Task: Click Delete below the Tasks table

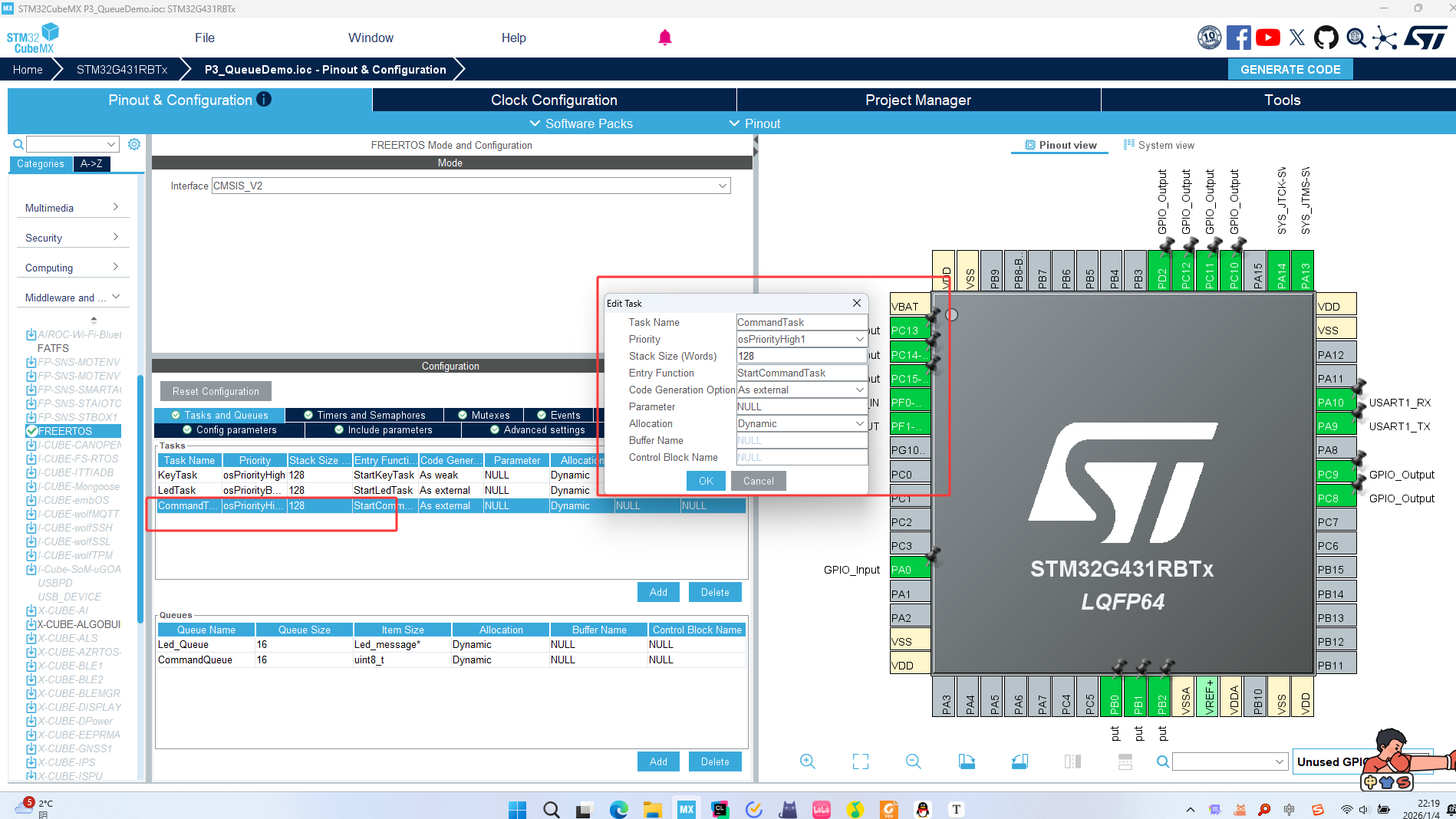Action: coord(715,592)
